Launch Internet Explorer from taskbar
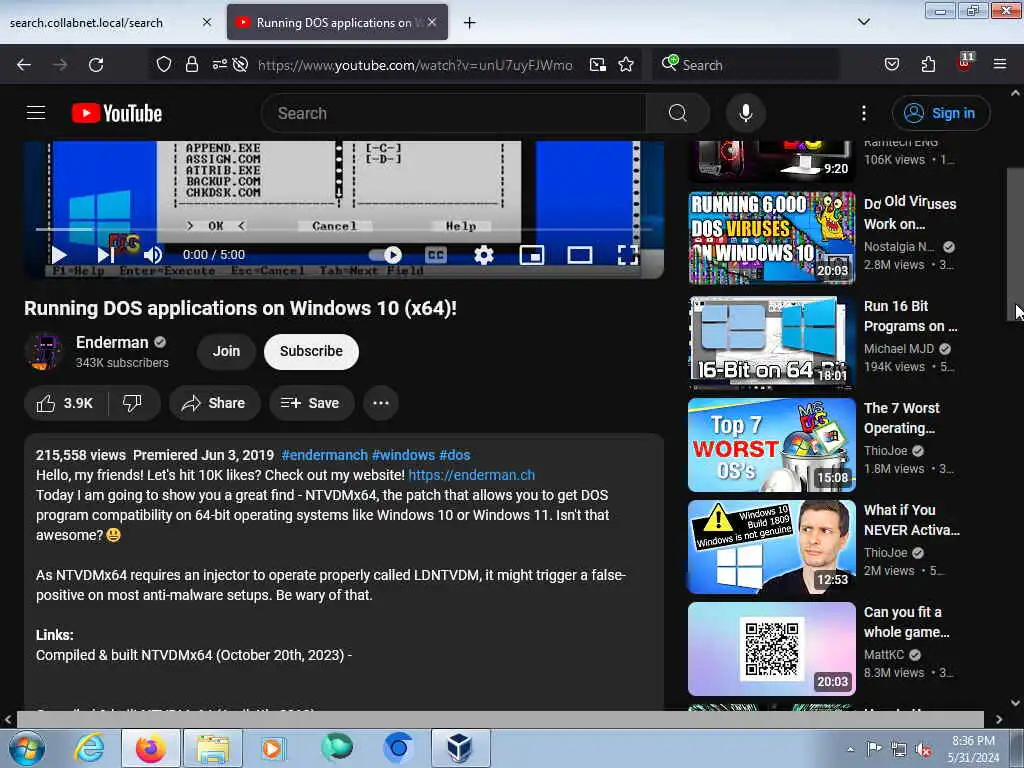Viewport: 1024px width, 768px height. click(x=89, y=748)
